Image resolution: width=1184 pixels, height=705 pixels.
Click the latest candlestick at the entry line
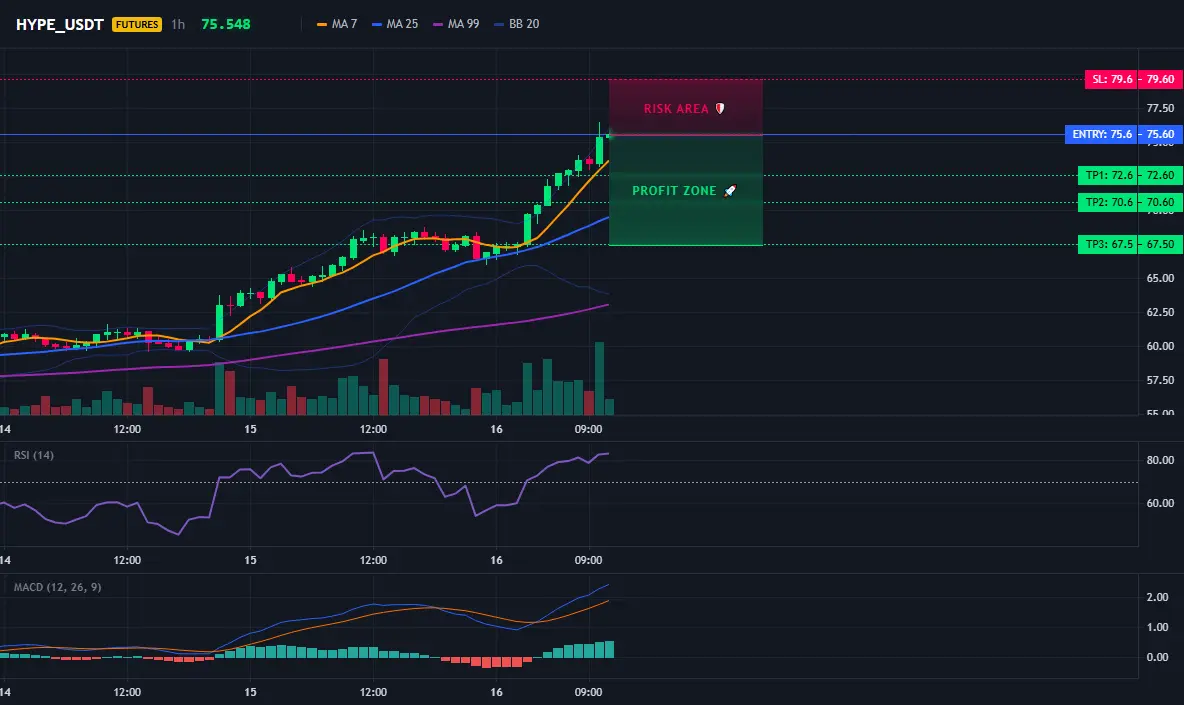609,135
